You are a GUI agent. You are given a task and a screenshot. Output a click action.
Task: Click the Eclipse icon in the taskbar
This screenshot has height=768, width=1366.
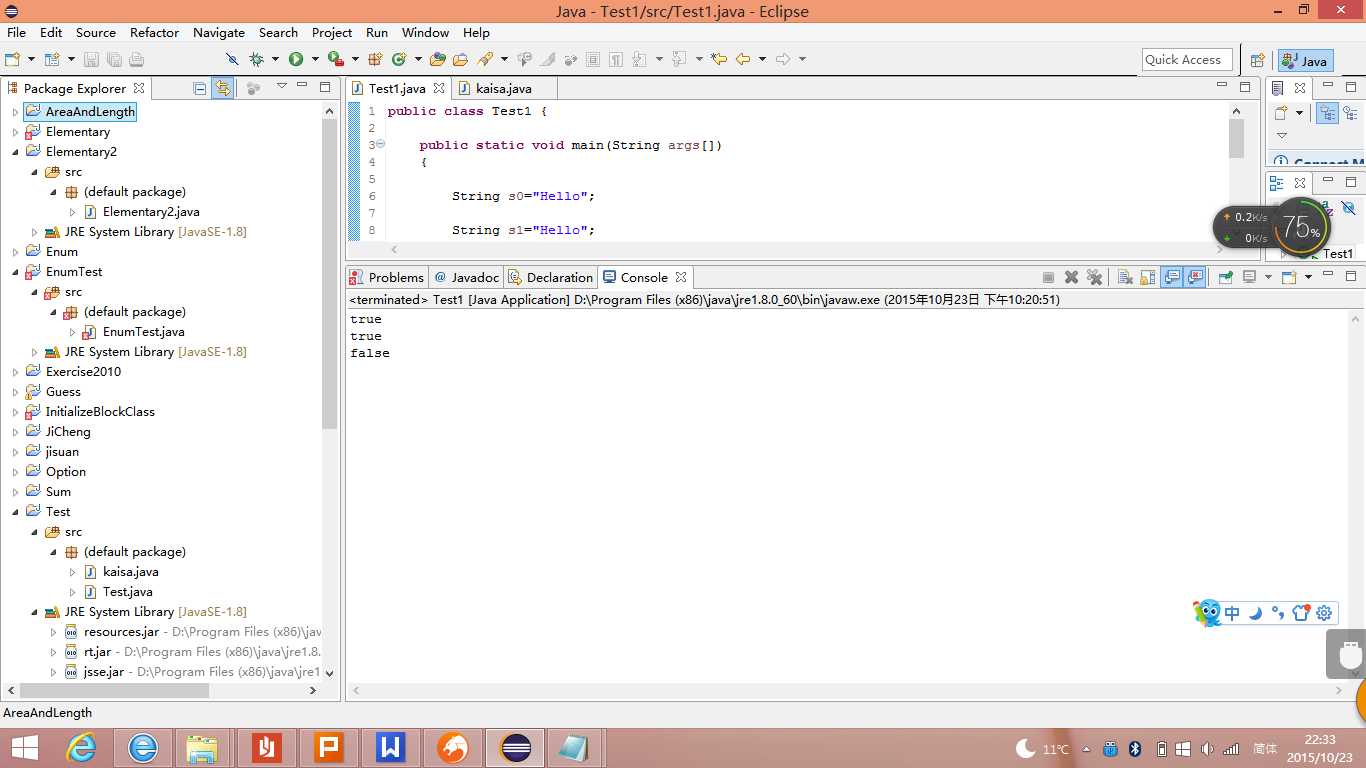point(515,747)
